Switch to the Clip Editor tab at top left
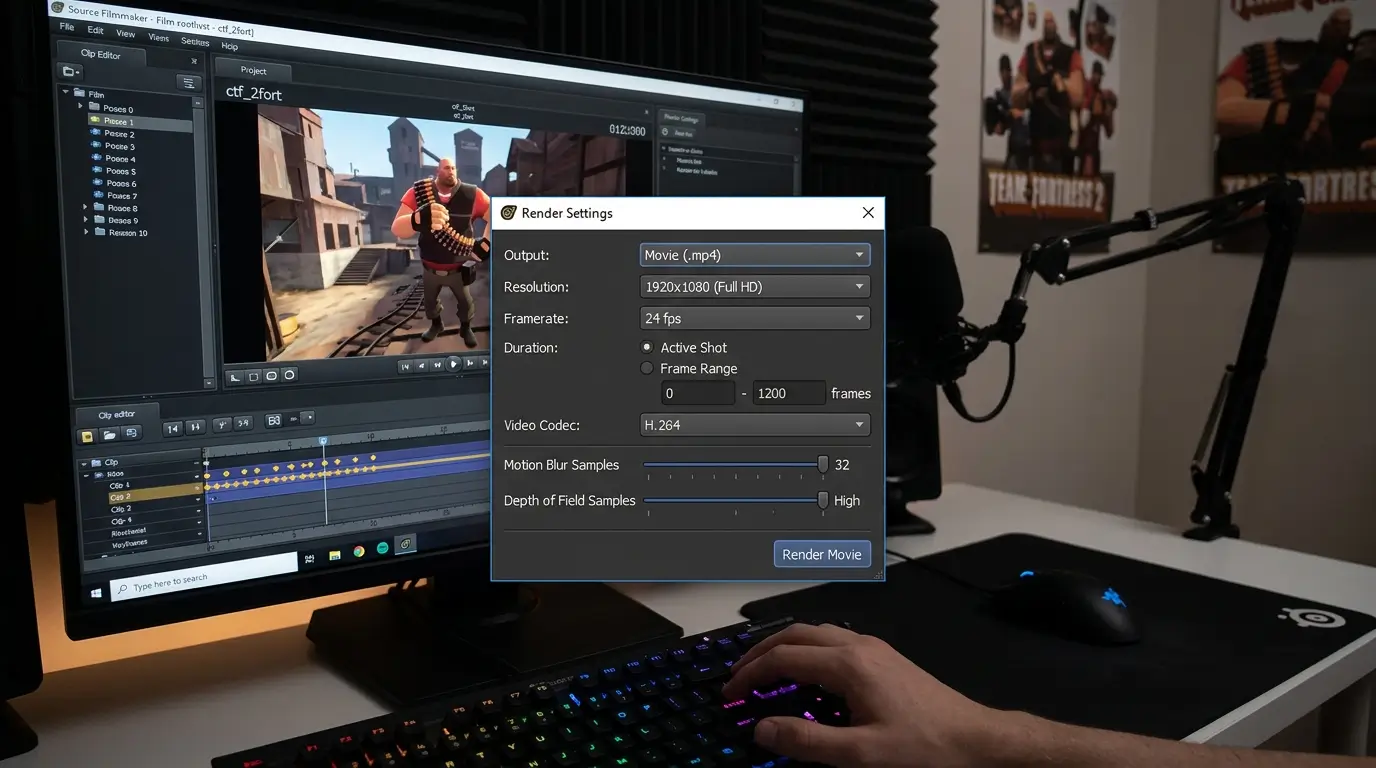1376x768 pixels. pos(100,54)
